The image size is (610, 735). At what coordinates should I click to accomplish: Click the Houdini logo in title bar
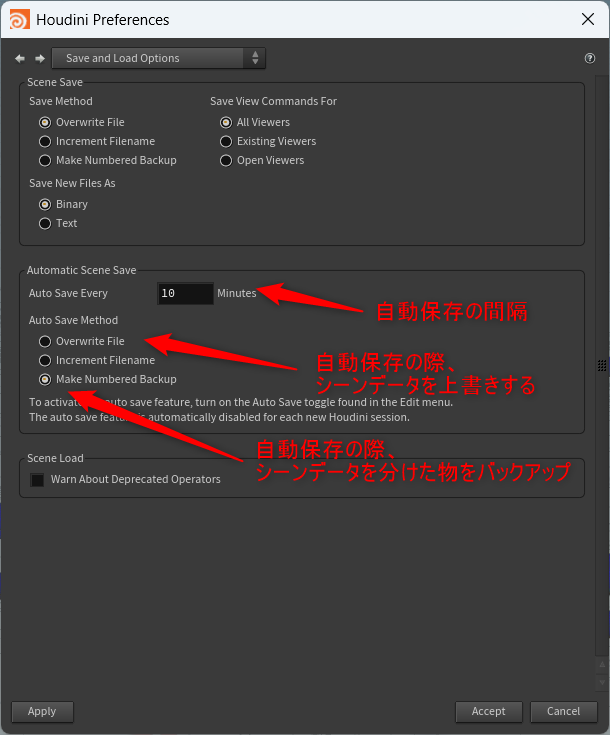pos(19,19)
